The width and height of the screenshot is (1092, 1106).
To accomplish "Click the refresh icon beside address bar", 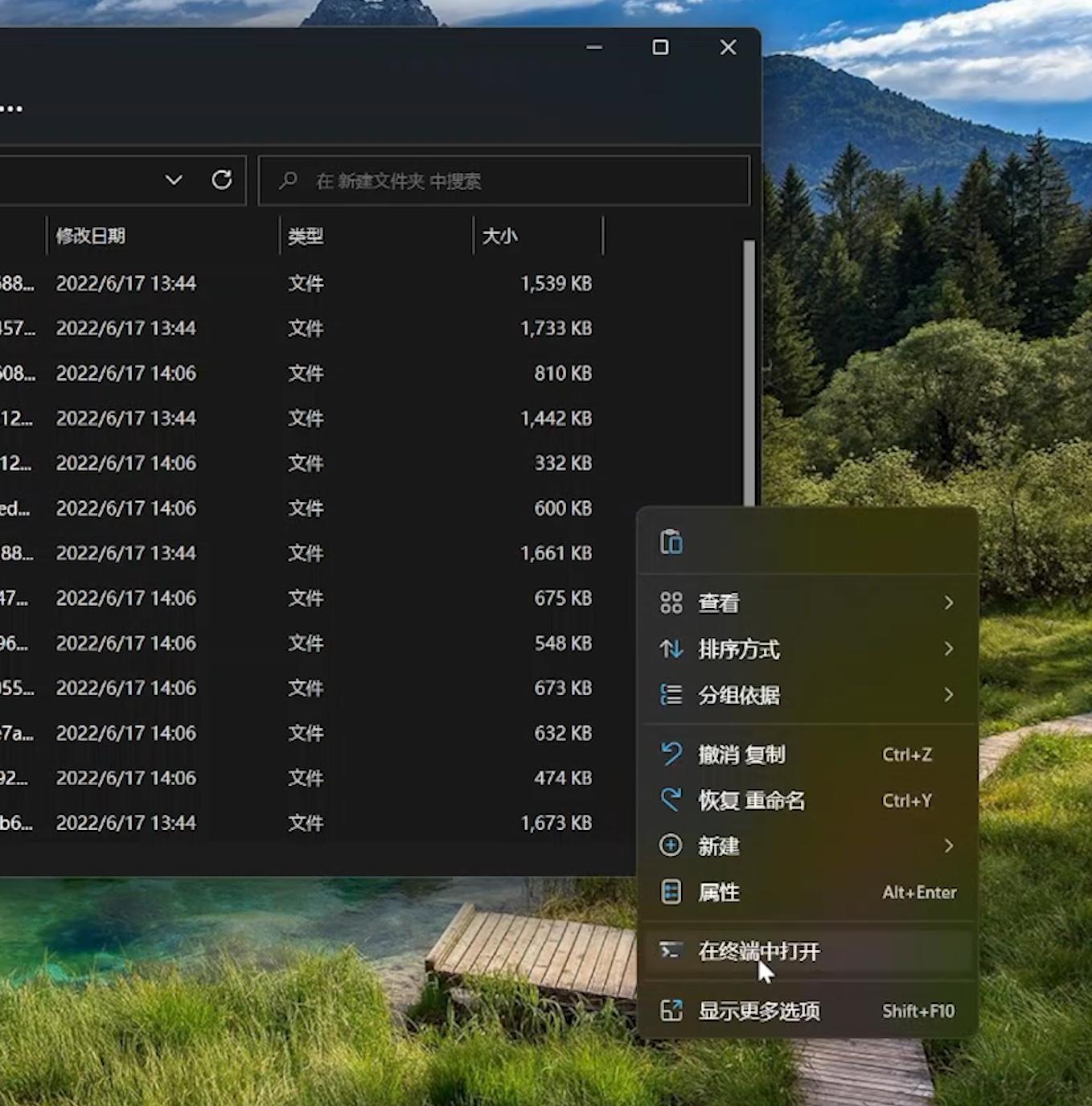I will pos(222,180).
